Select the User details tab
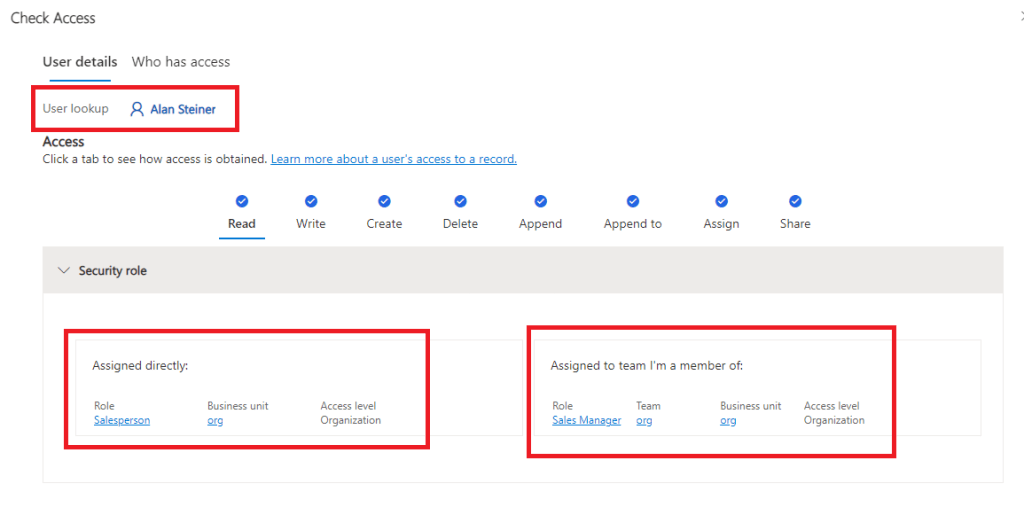 tap(80, 62)
